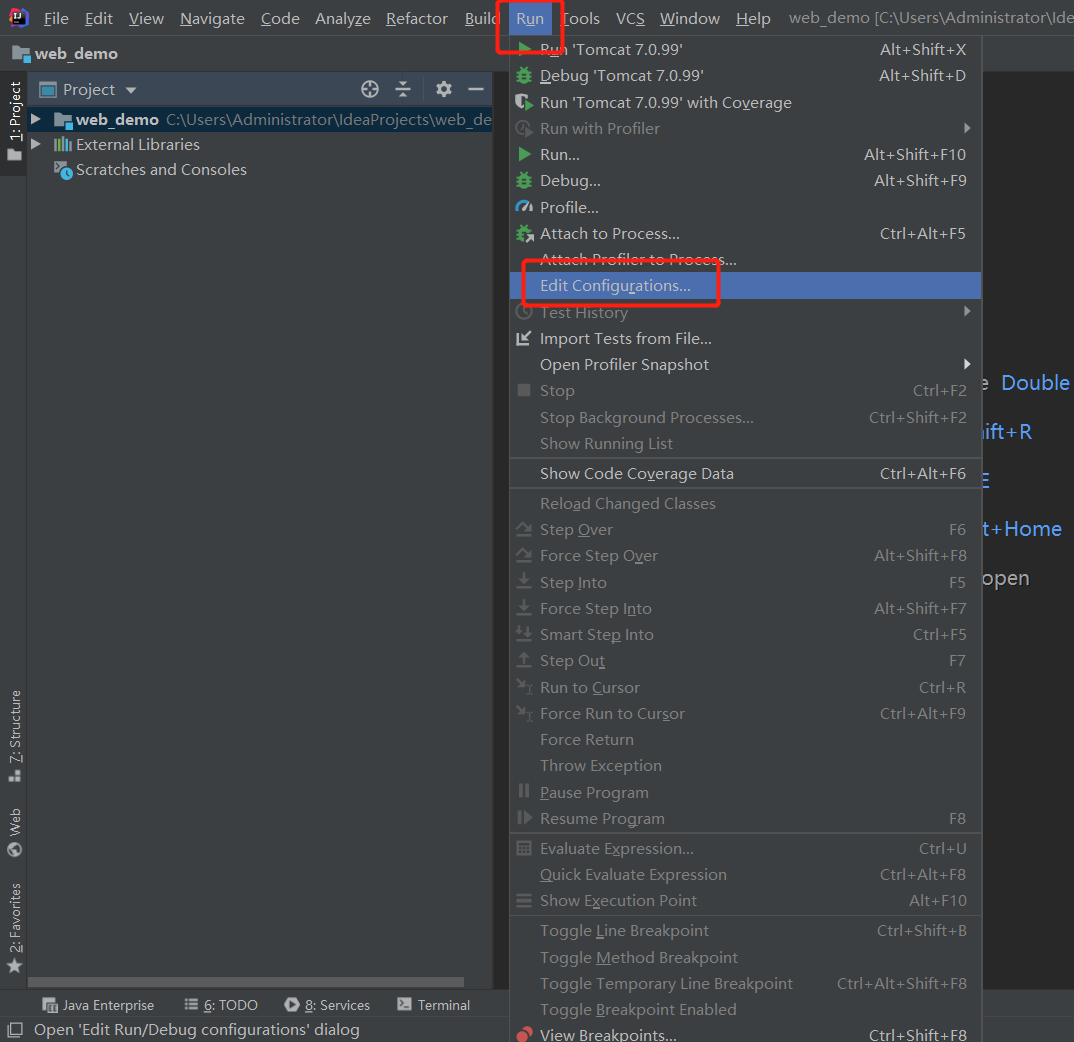Toggle tool window bars icon in status bar
This screenshot has height=1042, width=1074.
[15, 1030]
